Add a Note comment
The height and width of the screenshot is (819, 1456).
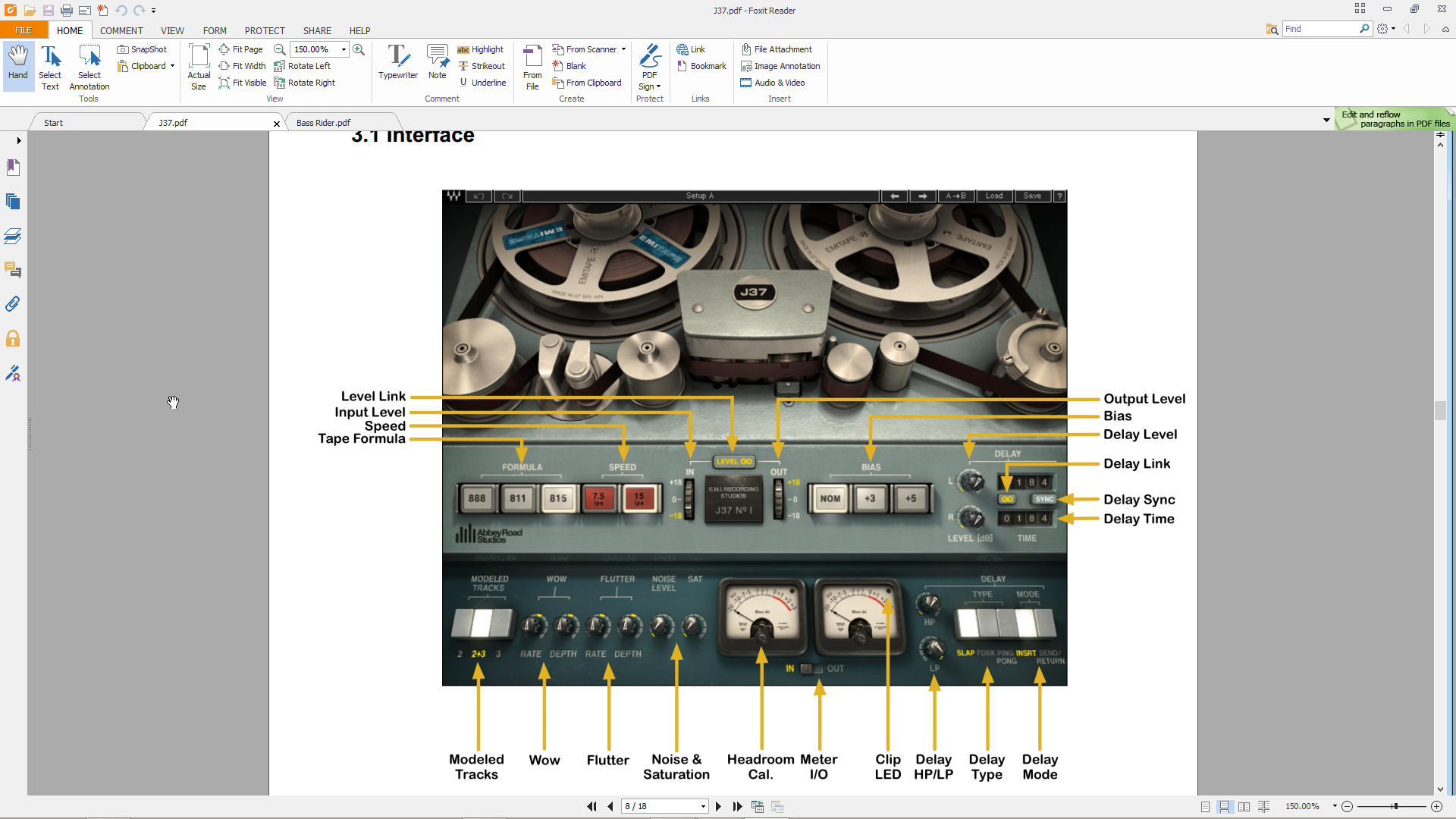tap(438, 62)
